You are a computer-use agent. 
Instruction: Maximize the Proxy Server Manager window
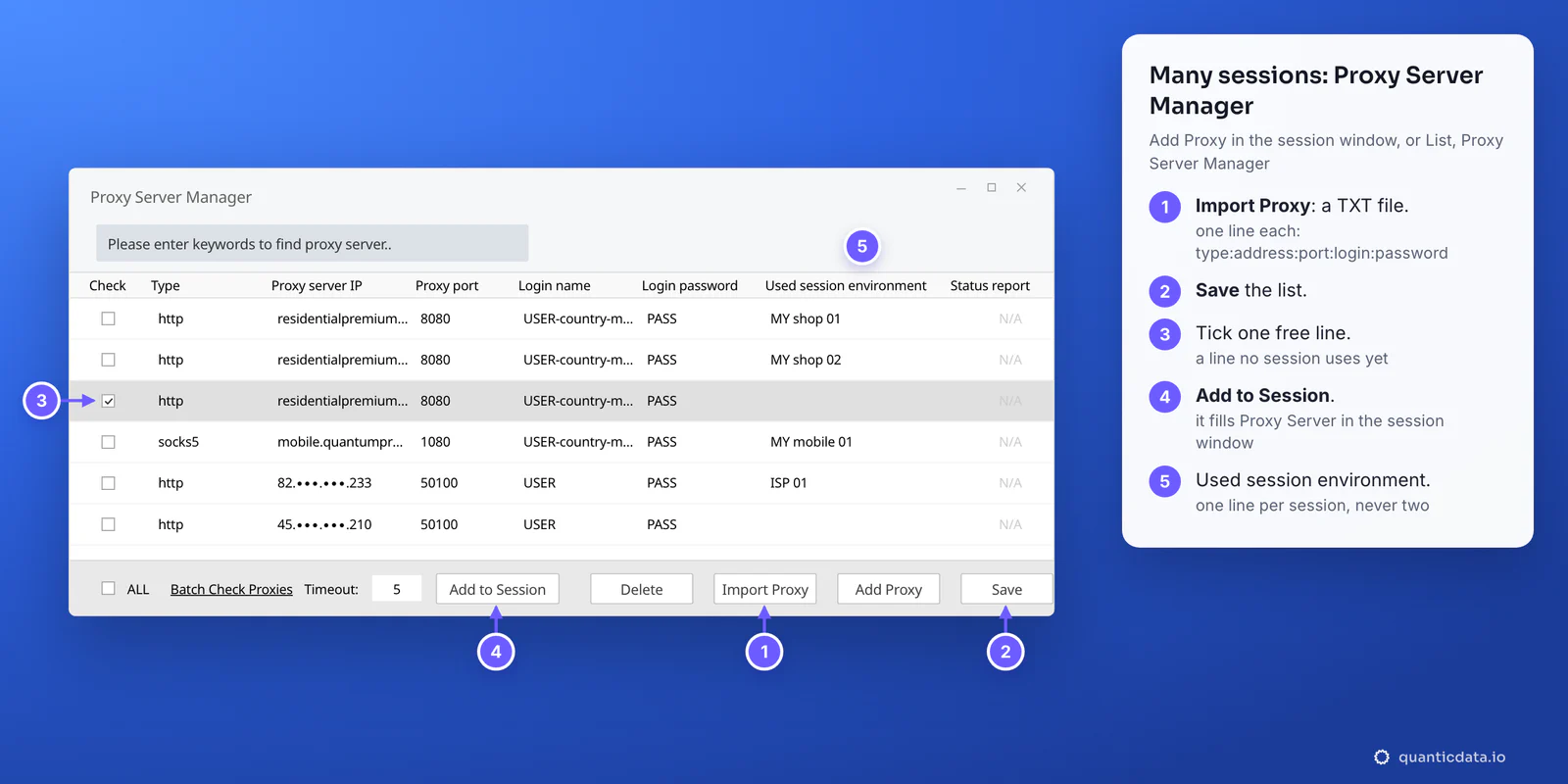992,187
